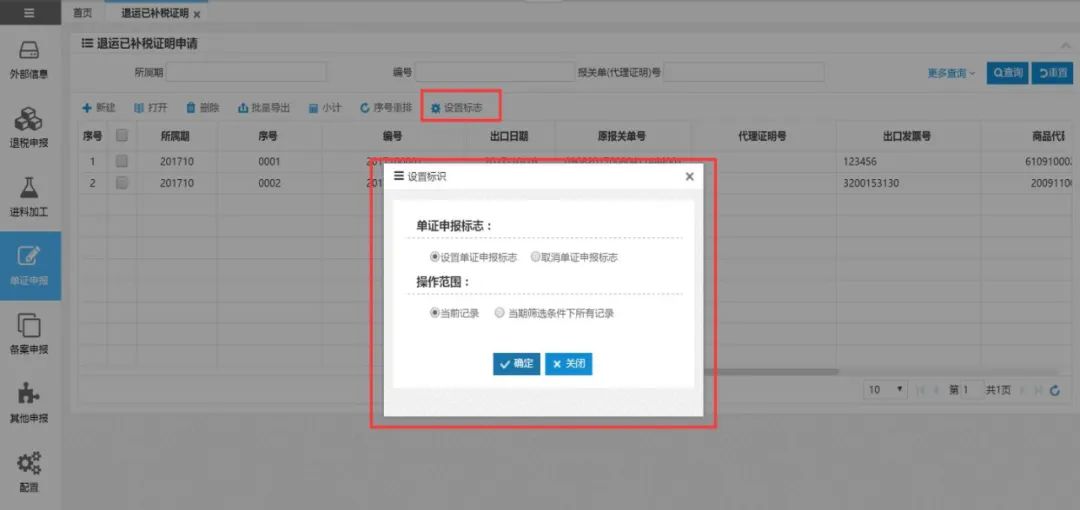1080x510 pixels.
Task: Open the page size dropdown showing 10
Action: click(x=885, y=390)
